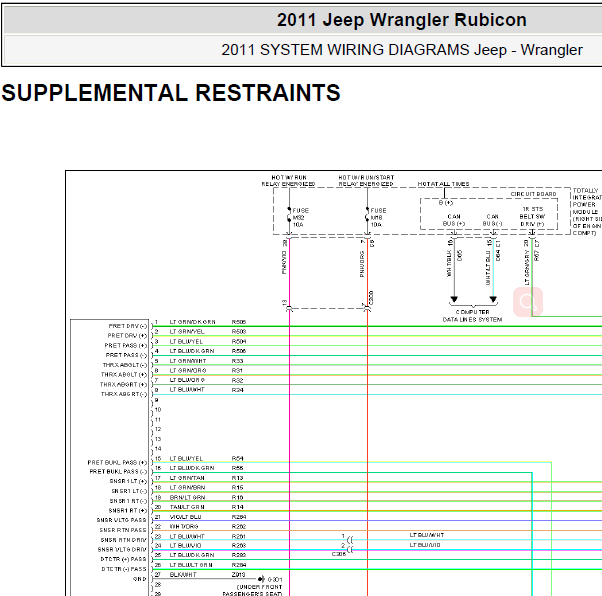Viewport: 602px width, 596px height.
Task: Click the GND pin label
Action: click(x=140, y=579)
